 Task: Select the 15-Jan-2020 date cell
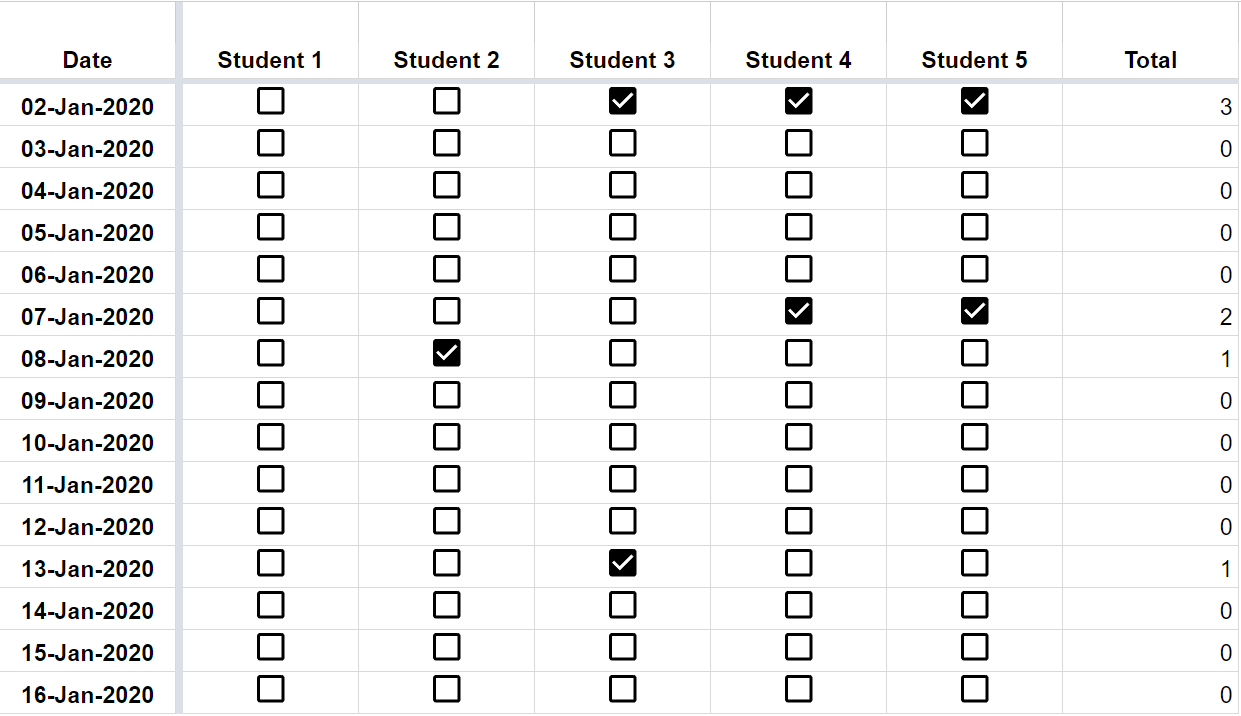click(88, 652)
